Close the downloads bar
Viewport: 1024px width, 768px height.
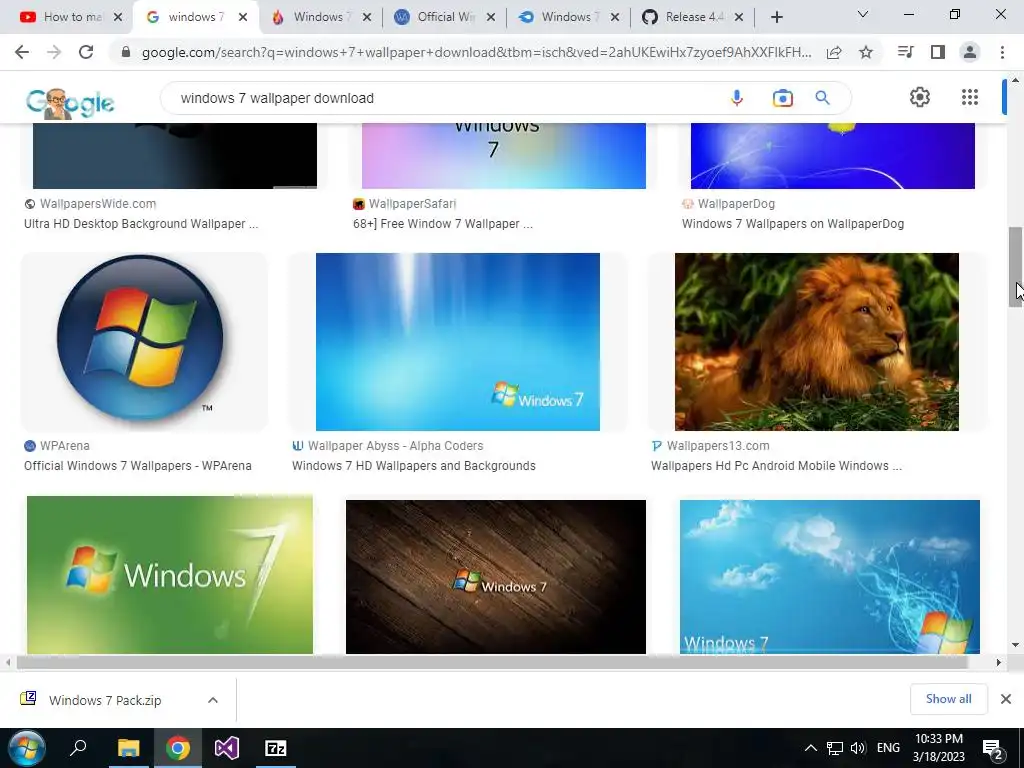(x=1006, y=699)
